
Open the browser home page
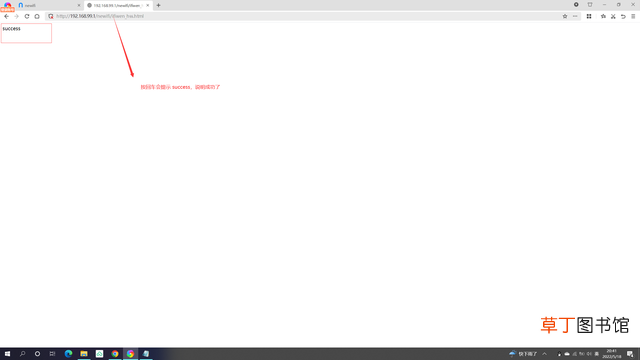pos(37,16)
